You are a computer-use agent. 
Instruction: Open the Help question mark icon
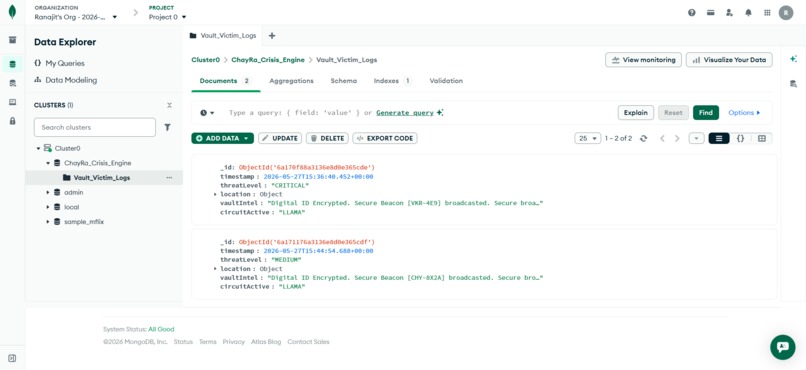coord(692,13)
